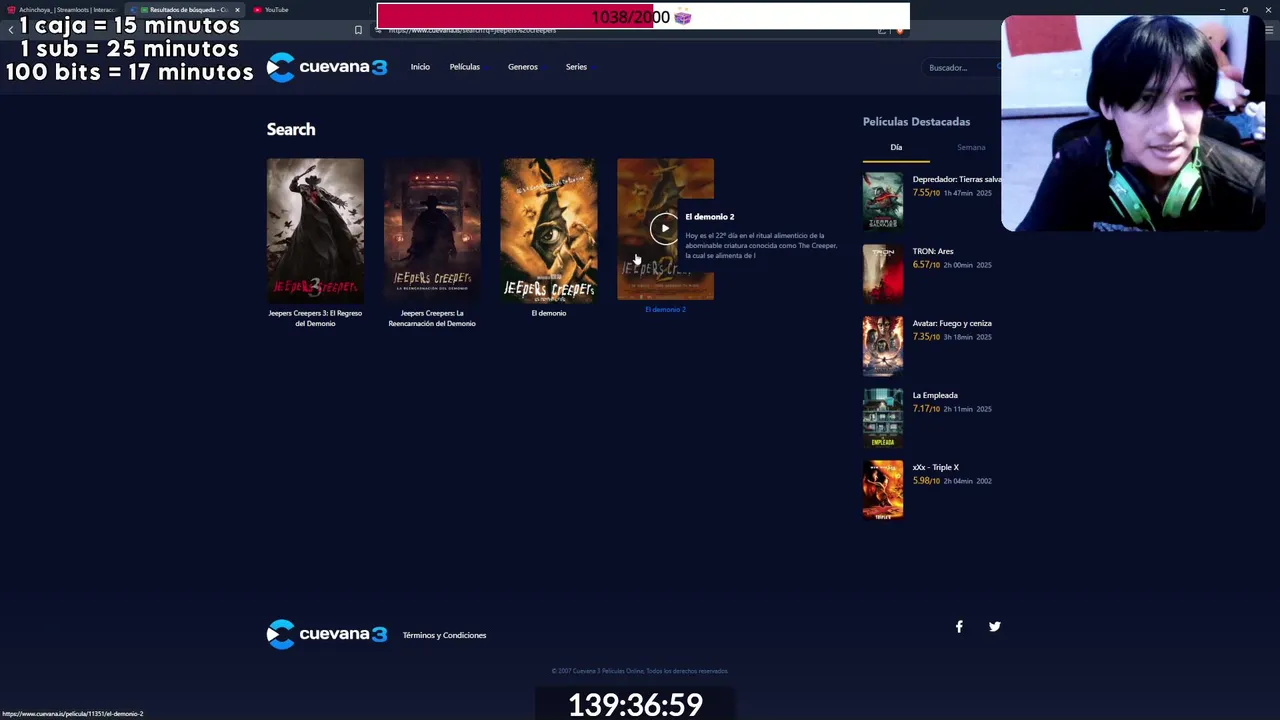Open Términos y Condiciones footer link
This screenshot has height=720, width=1280.
[x=444, y=635]
